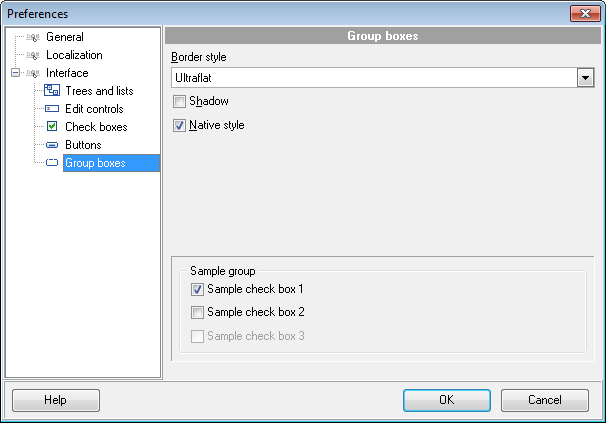
Task: Click the Check boxes green checkmark icon
Action: (52, 128)
